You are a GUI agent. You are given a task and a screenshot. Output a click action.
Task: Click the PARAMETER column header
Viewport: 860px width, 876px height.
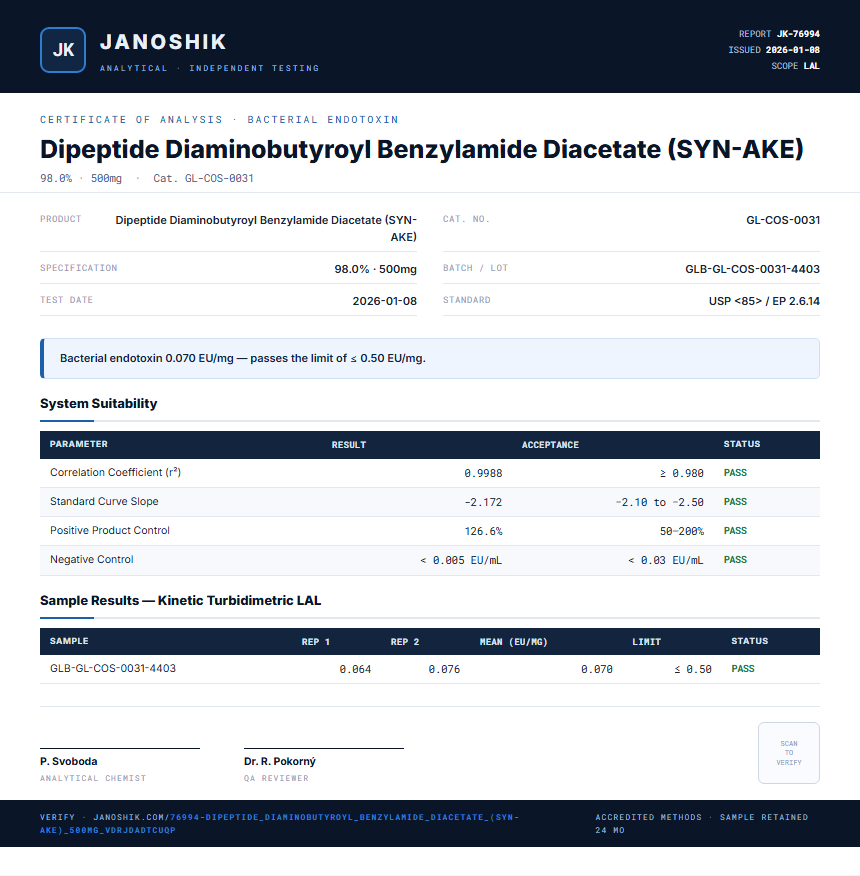coord(79,444)
